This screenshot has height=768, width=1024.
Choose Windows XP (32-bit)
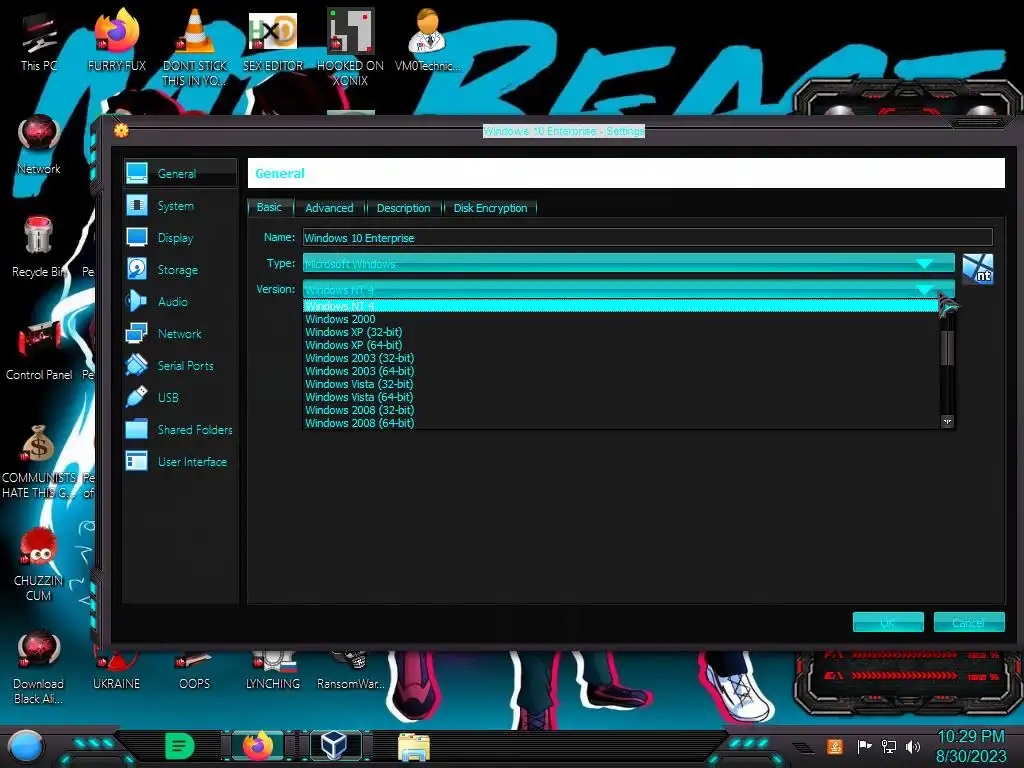click(x=620, y=332)
